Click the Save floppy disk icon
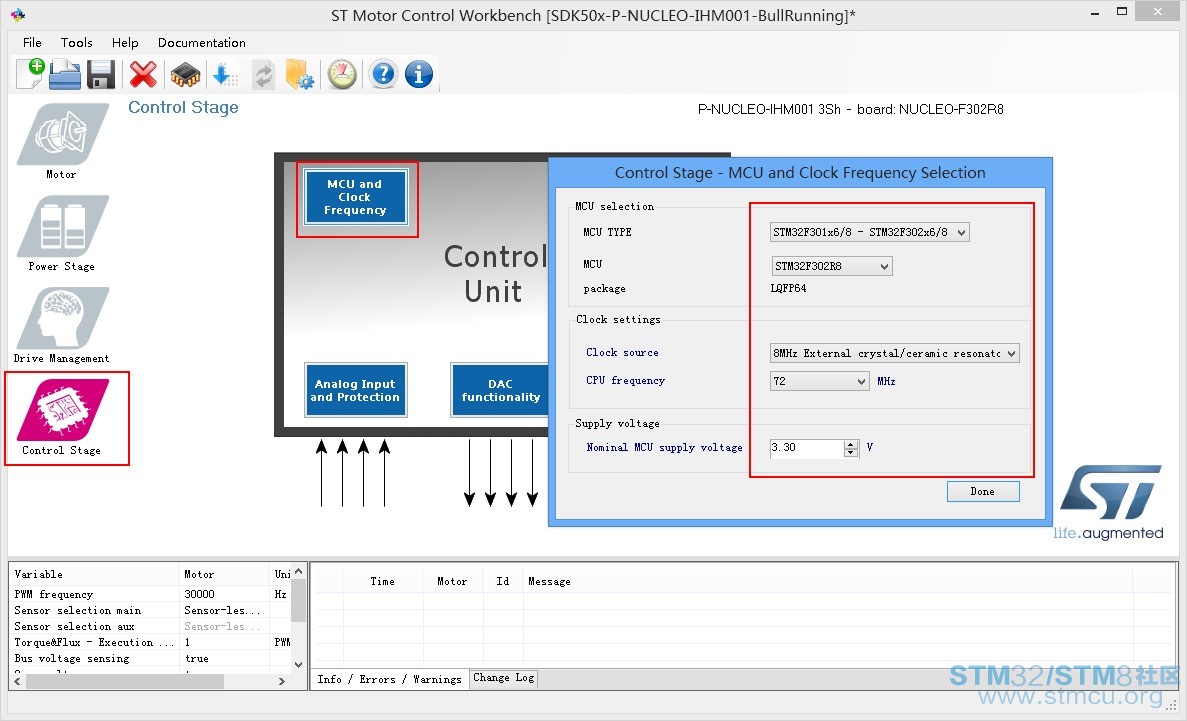 (x=101, y=75)
